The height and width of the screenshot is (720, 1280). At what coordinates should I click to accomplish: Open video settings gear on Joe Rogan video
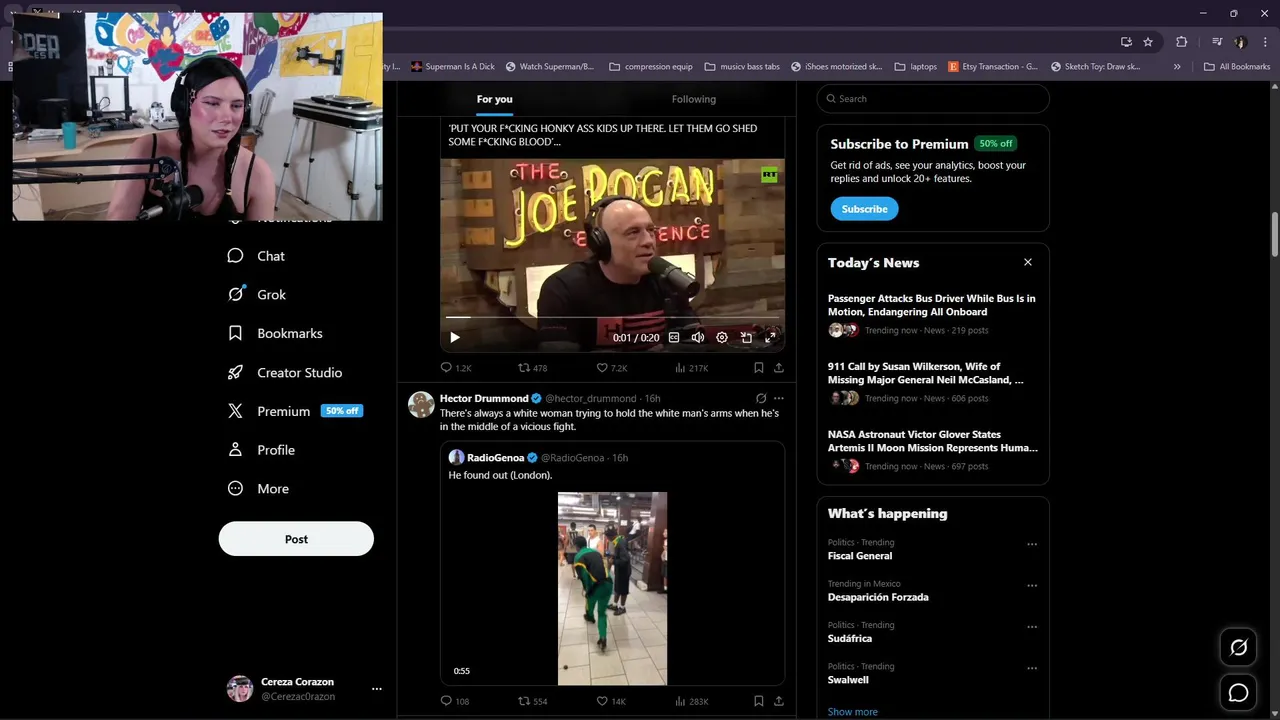coord(722,338)
